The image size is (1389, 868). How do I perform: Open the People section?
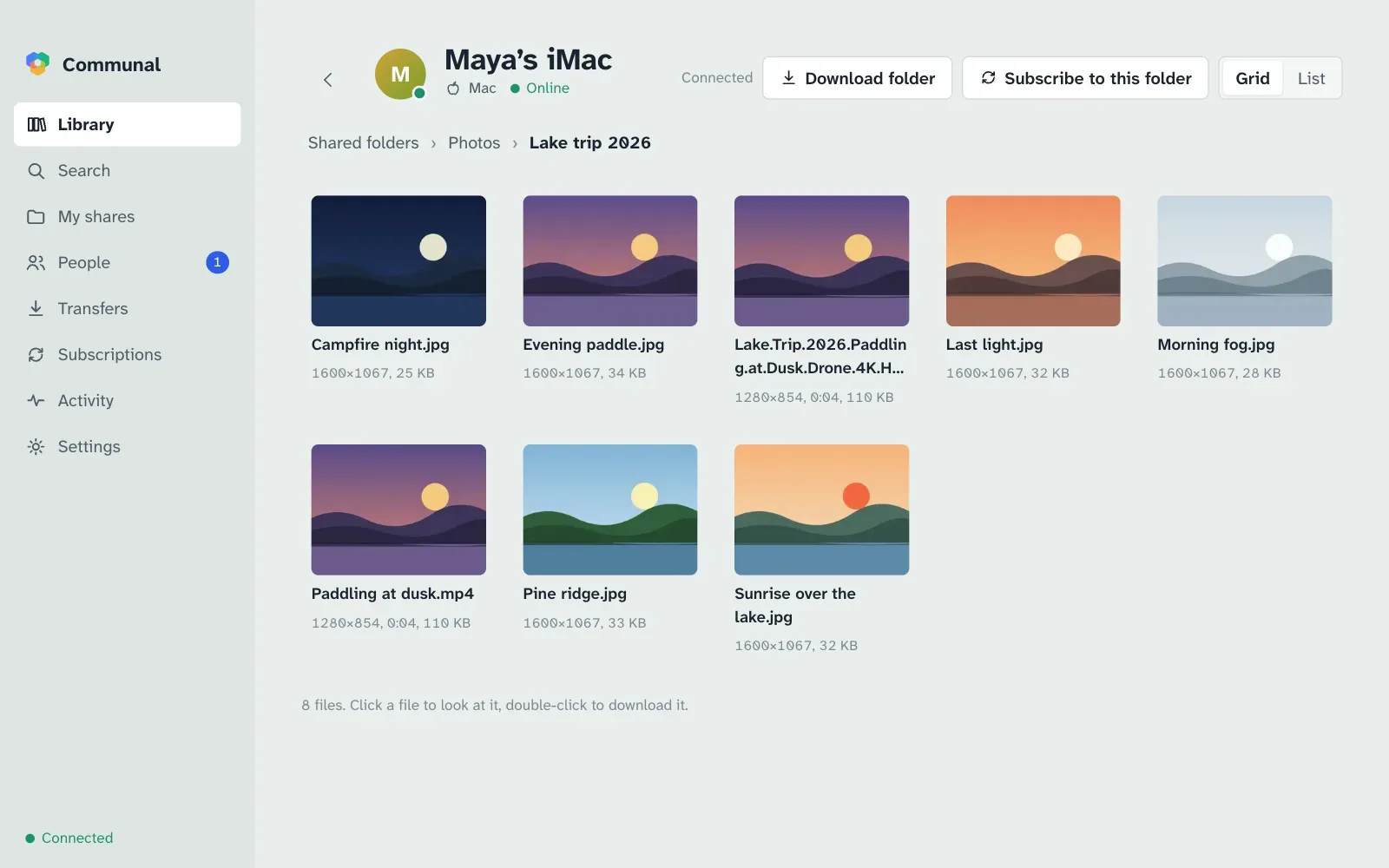pos(127,262)
